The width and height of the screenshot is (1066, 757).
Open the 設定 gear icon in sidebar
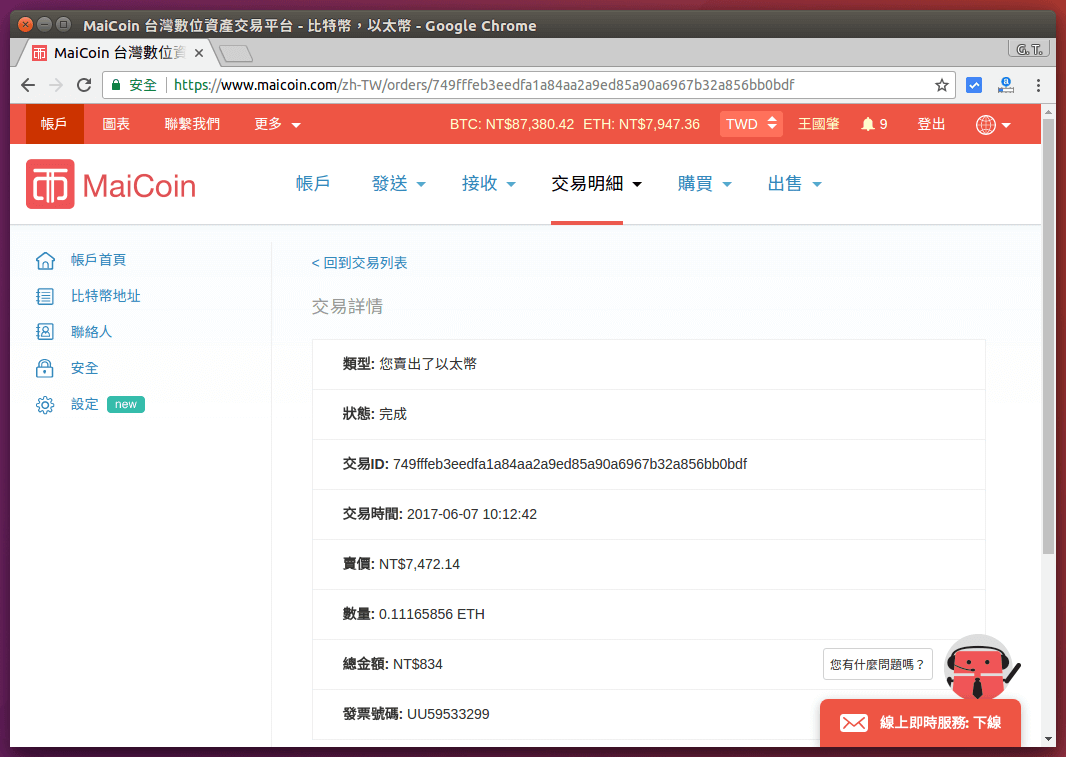pos(44,403)
